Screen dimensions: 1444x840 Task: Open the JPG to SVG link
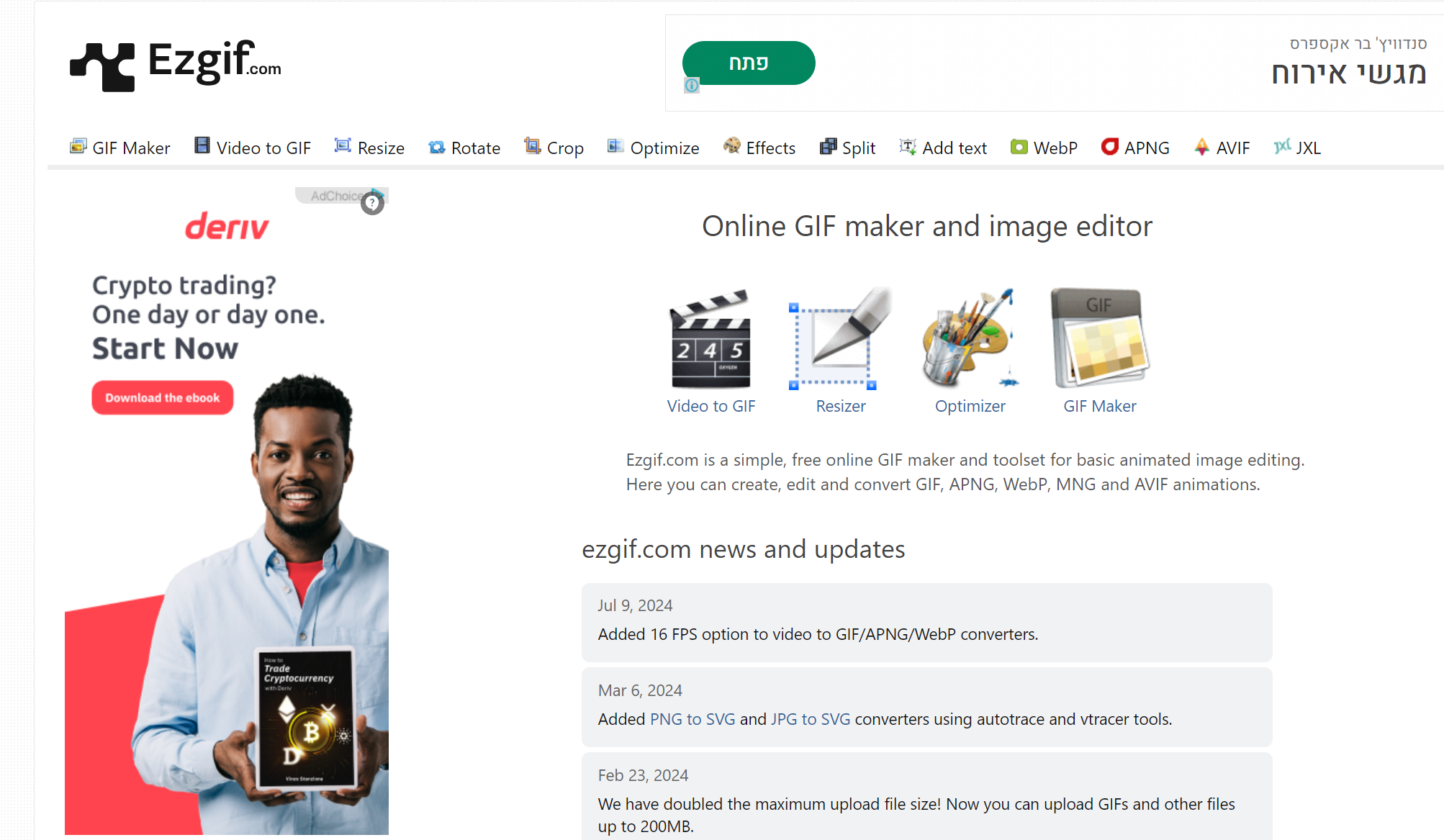(811, 719)
